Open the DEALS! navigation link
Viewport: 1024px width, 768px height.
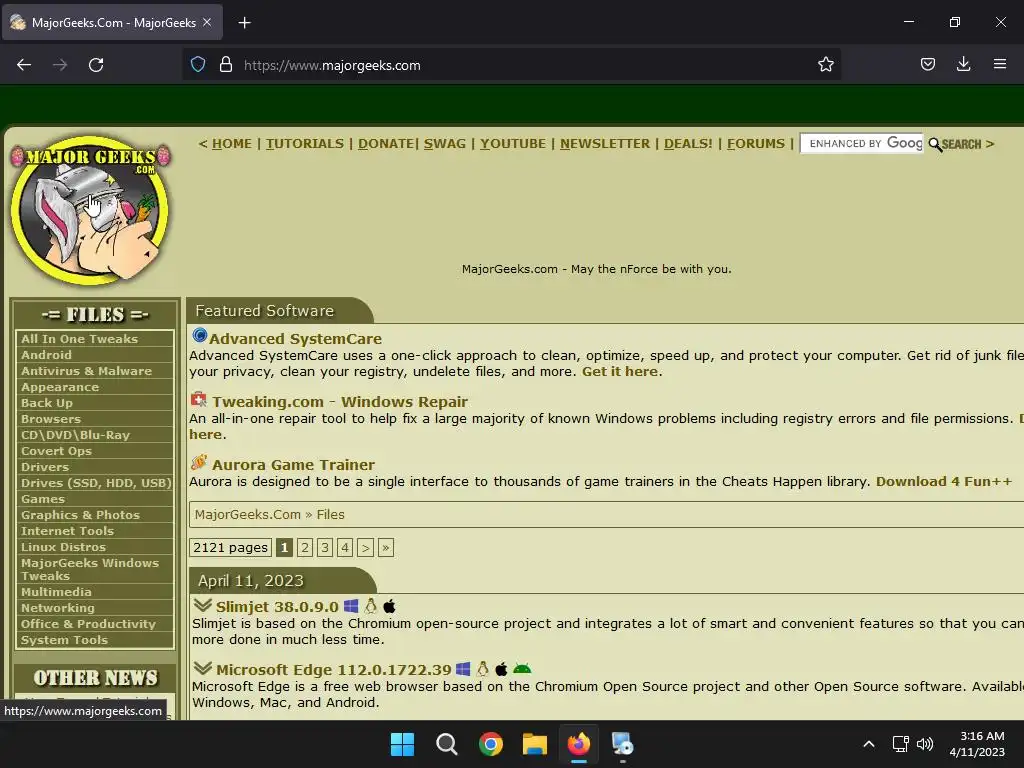[x=688, y=144]
